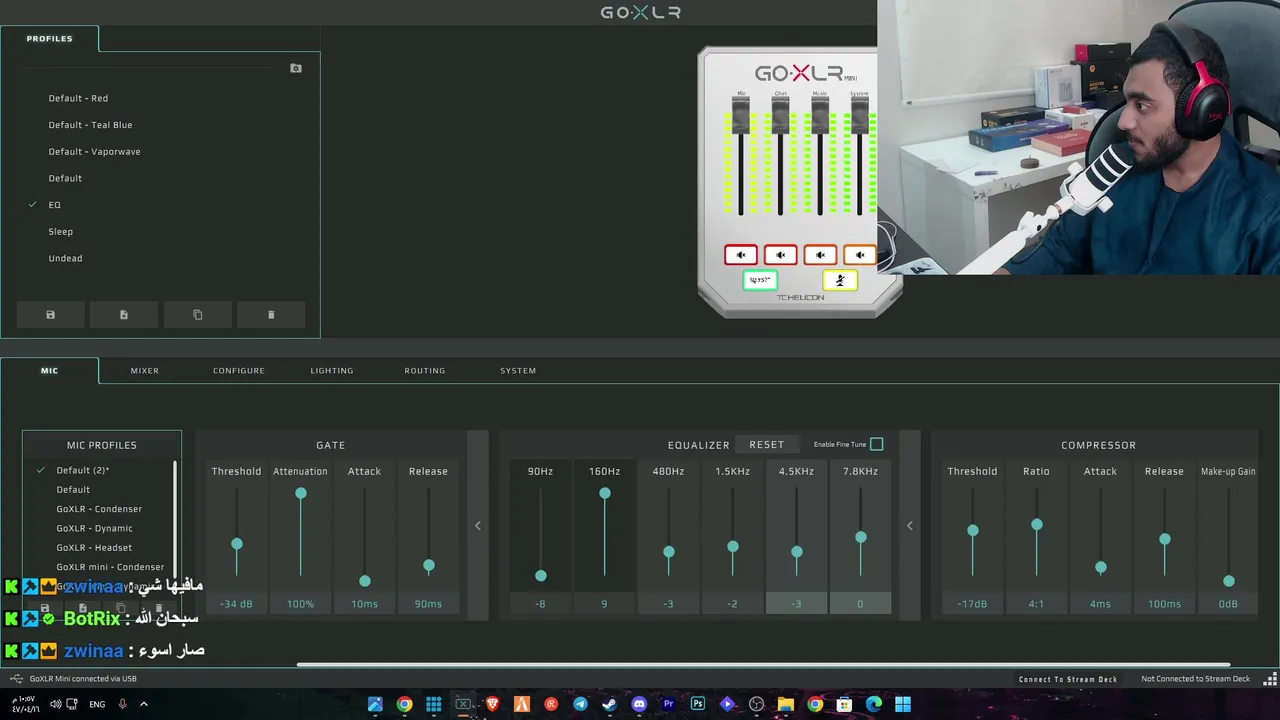Screen dimensions: 1280x720
Task: Click the mic cough mute button
Action: pos(840,280)
